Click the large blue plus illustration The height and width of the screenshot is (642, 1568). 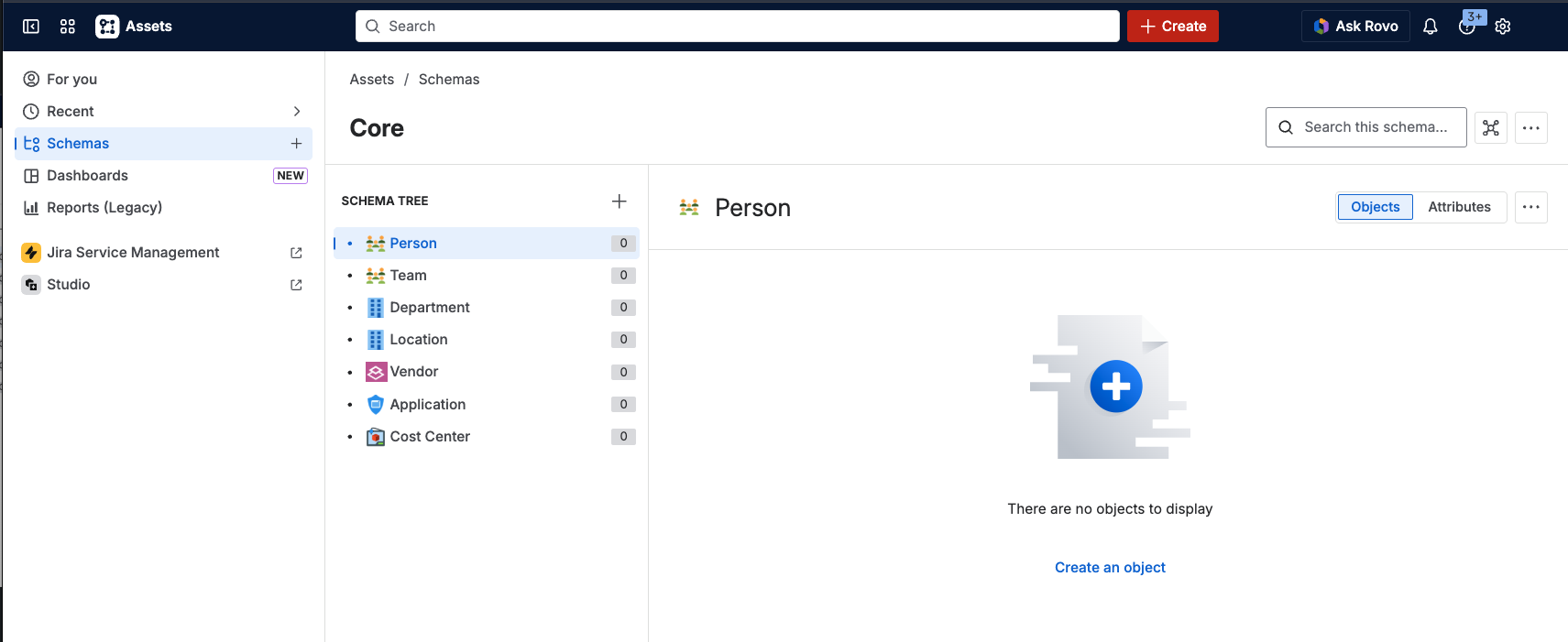click(1115, 386)
